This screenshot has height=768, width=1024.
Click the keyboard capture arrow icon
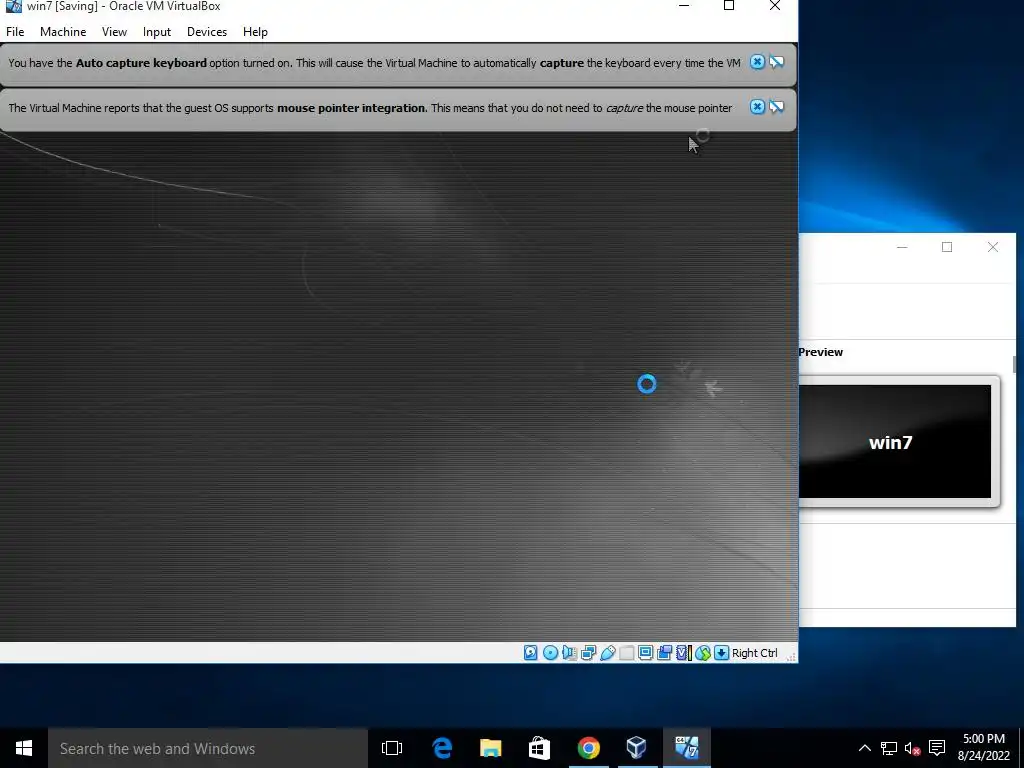721,652
